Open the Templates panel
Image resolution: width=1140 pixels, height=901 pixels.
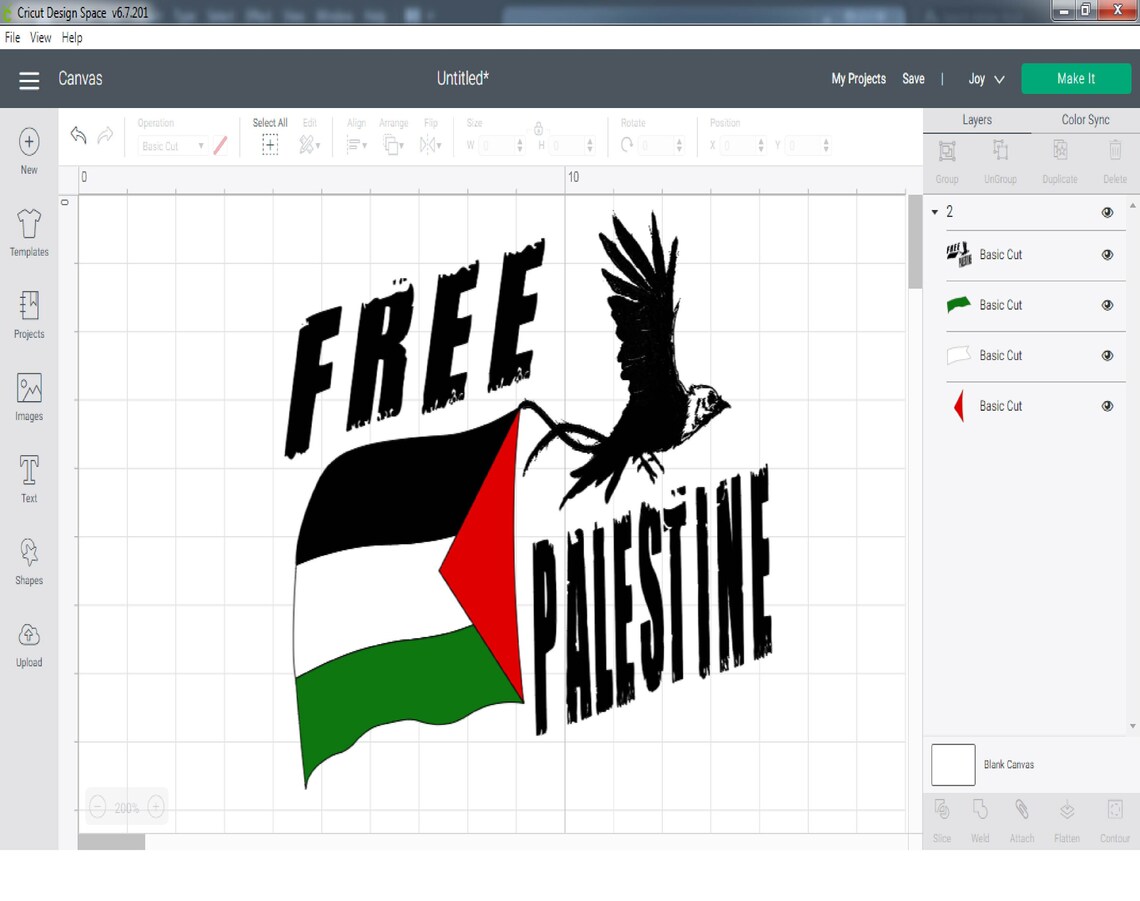coord(28,232)
